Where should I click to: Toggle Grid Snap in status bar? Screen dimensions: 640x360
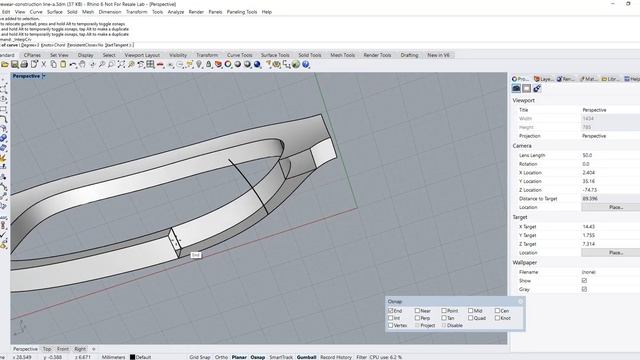[x=200, y=357]
